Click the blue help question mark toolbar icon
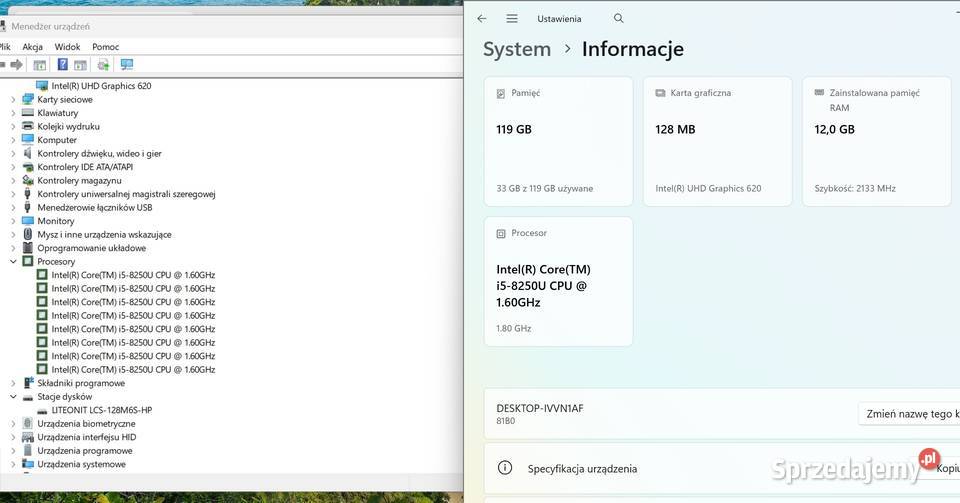Image resolution: width=960 pixels, height=503 pixels. point(62,64)
